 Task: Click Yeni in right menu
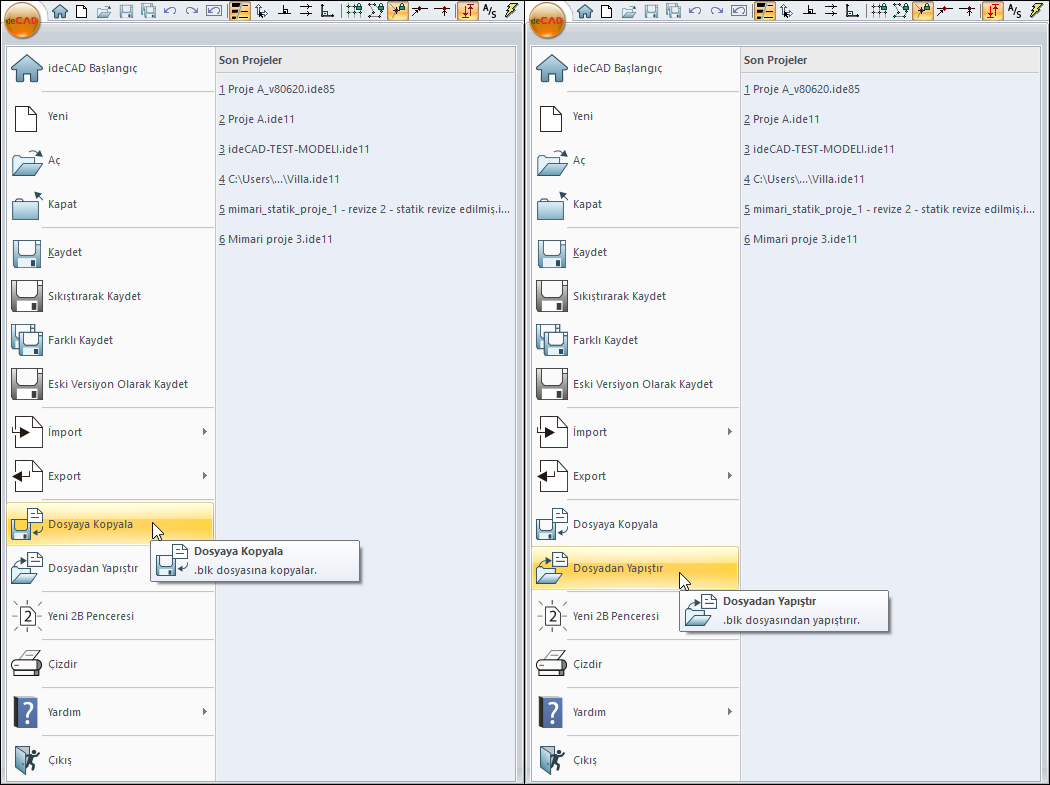point(635,116)
